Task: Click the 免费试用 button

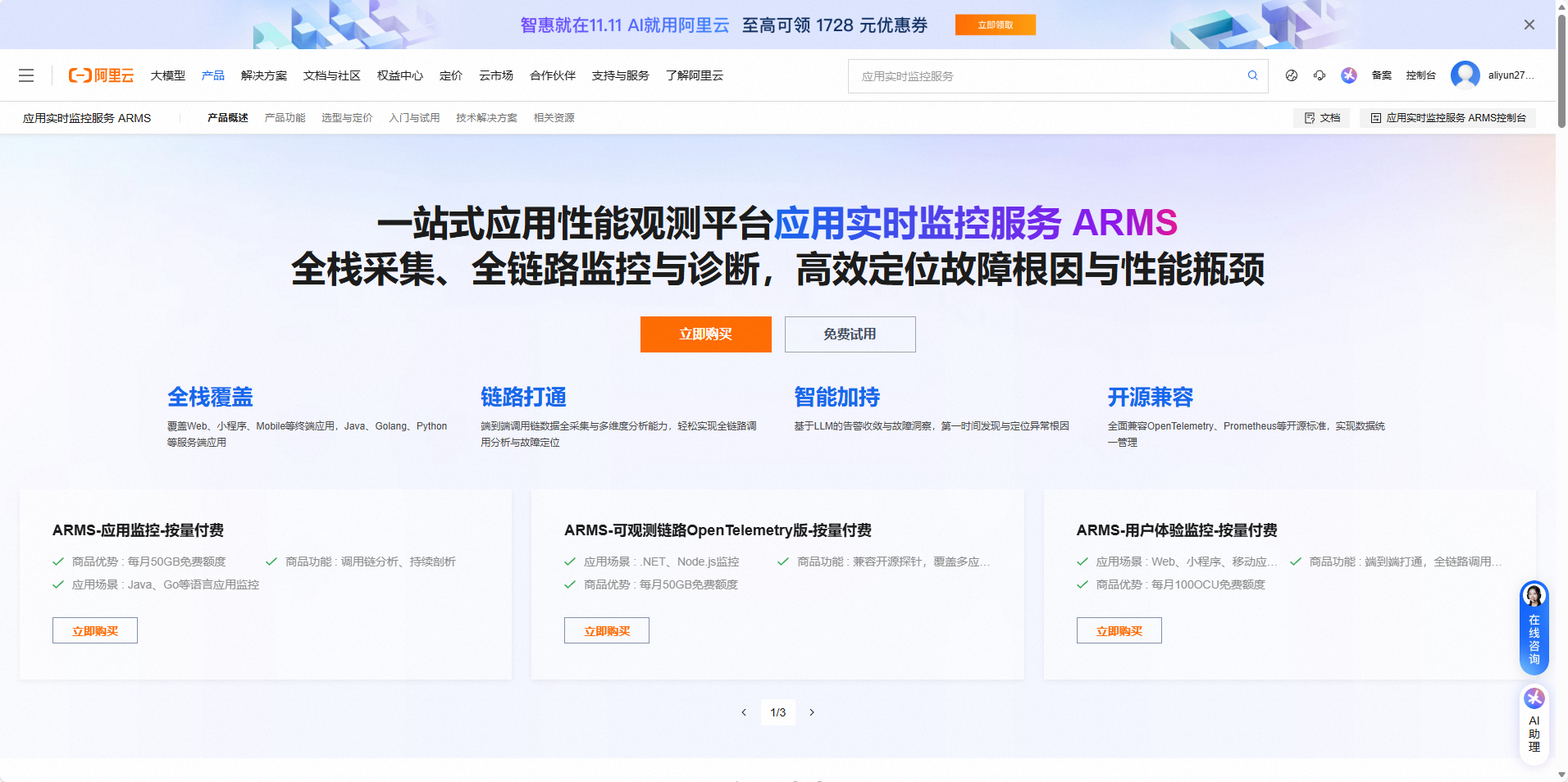Action: click(x=850, y=334)
